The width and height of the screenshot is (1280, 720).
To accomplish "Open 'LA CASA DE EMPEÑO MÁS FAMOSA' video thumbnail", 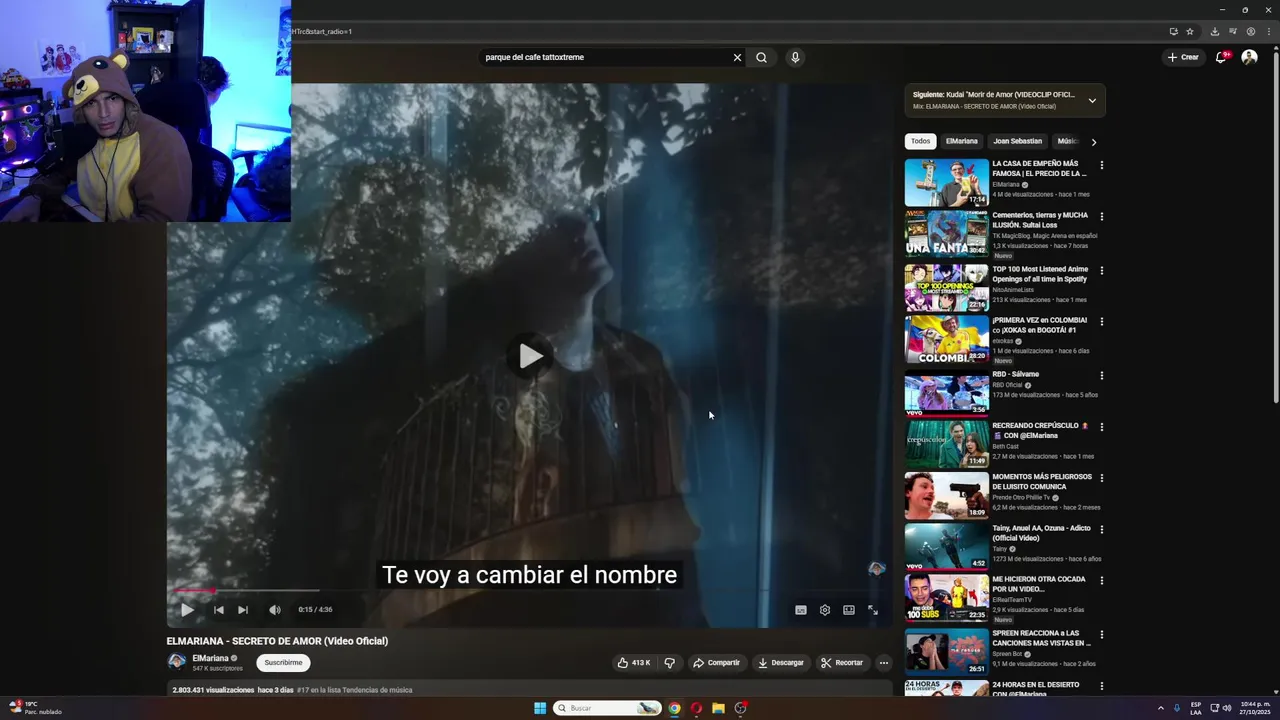I will point(946,182).
